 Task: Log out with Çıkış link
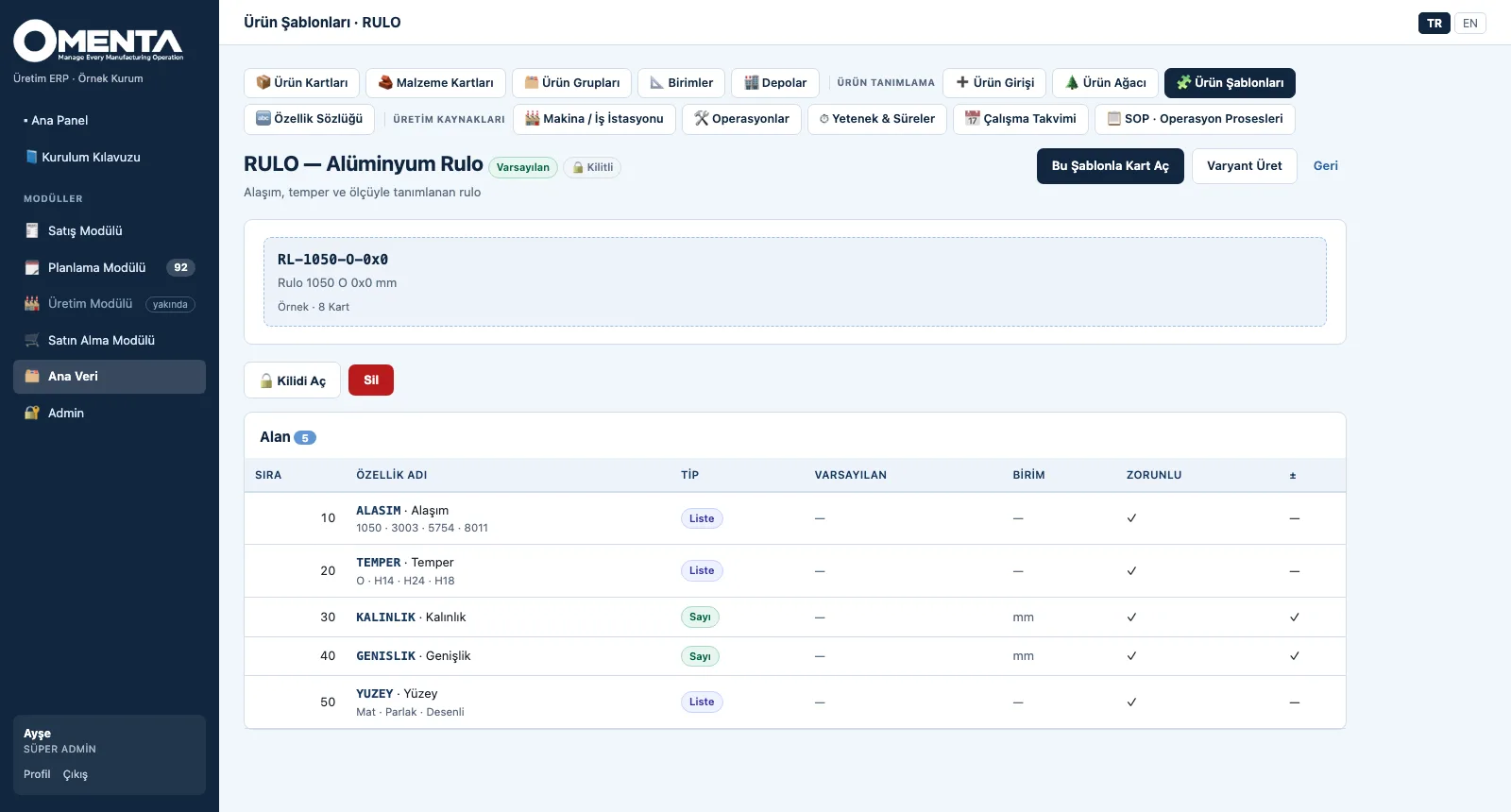(x=76, y=774)
